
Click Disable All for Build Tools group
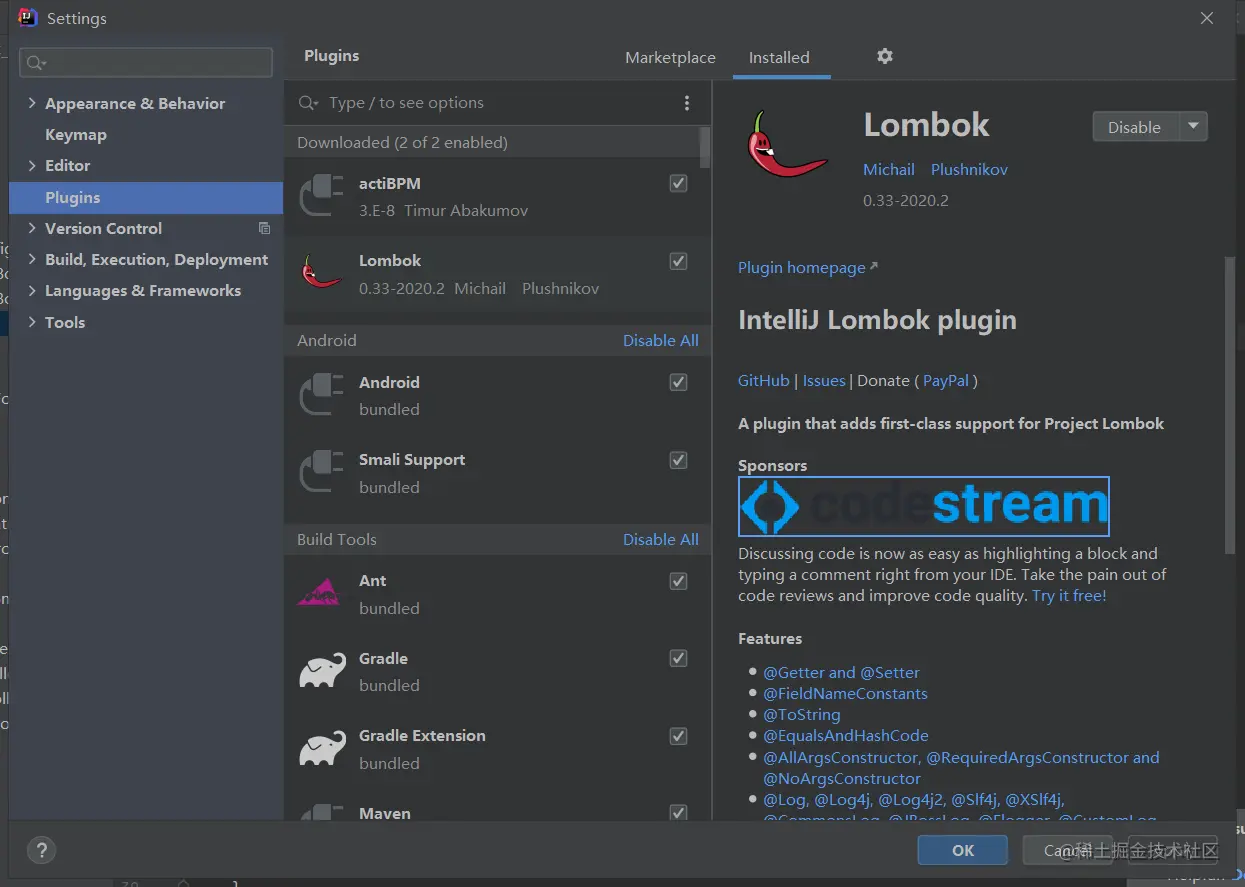point(661,539)
